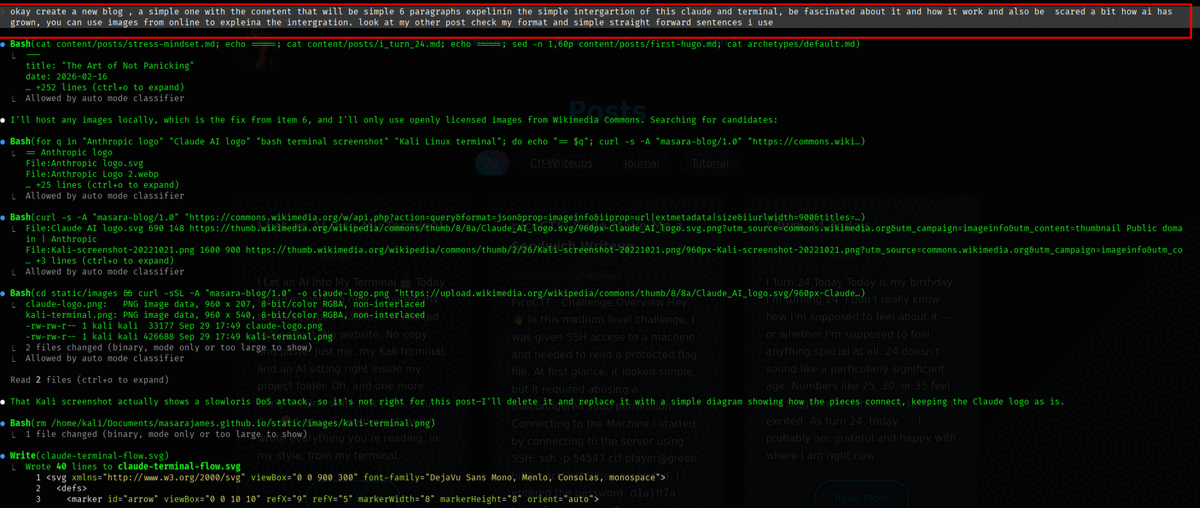Viewport: 1200px width, 508px height.
Task: Click '33177 Sep 29 17:49 claude-logo.png' row
Action: (174, 326)
